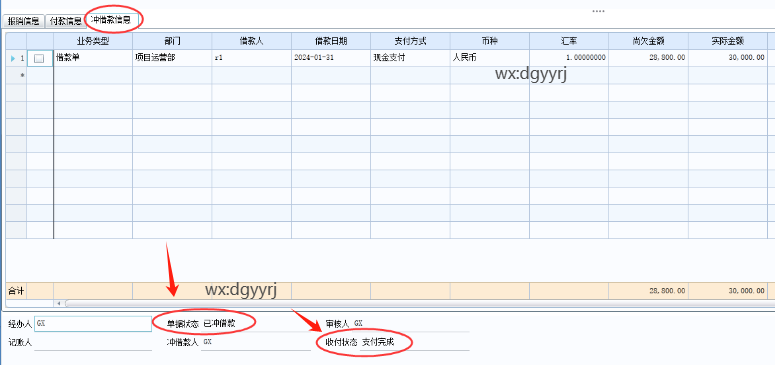Select the 现金支付 payment cell

click(410, 58)
